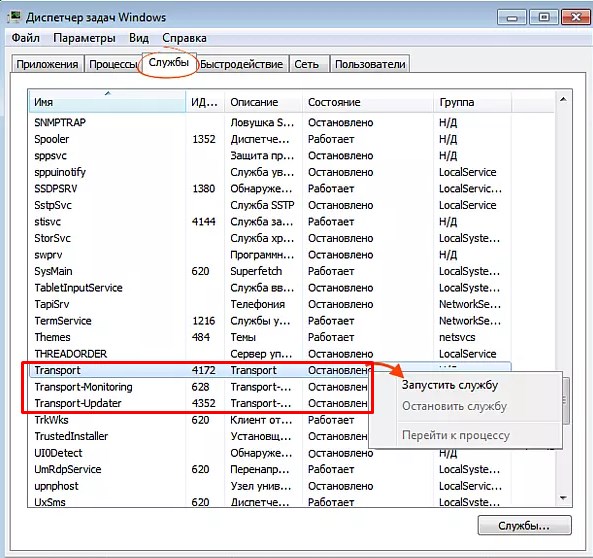Select the Spooler service row
The height and width of the screenshot is (558, 593).
(270, 139)
